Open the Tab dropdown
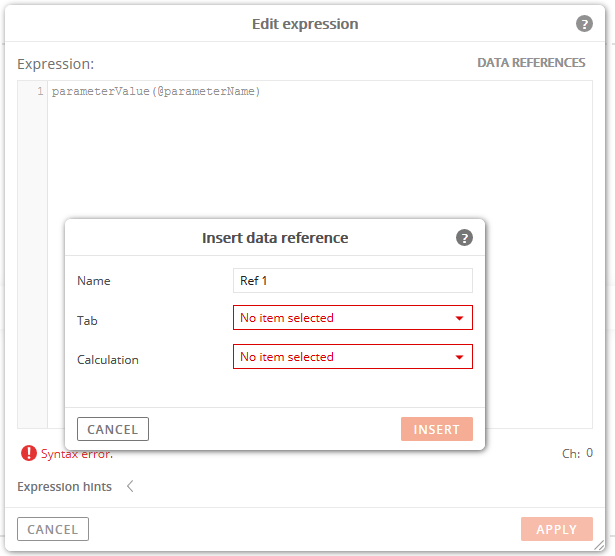 pos(353,318)
